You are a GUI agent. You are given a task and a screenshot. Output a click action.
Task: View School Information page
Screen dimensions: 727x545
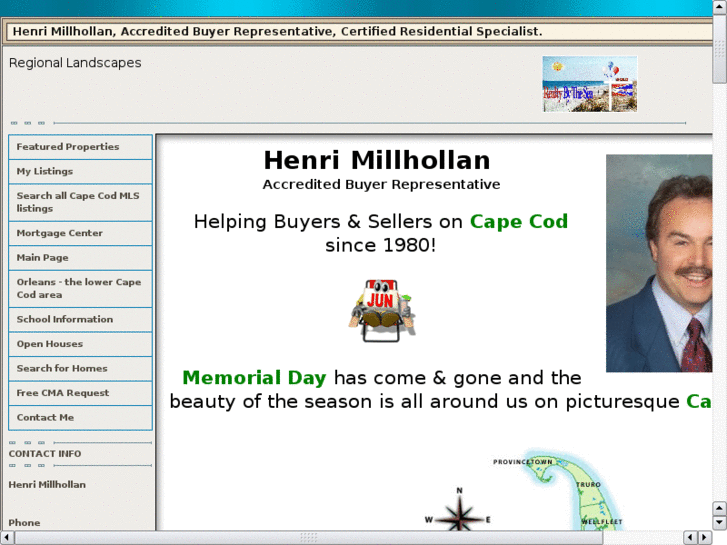click(x=80, y=320)
